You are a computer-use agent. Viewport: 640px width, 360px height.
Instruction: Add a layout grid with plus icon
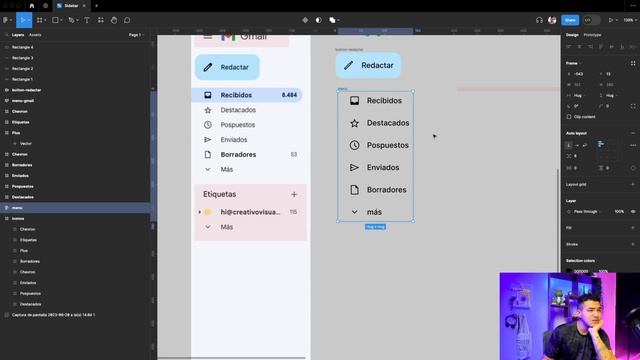pyautogui.click(x=633, y=184)
